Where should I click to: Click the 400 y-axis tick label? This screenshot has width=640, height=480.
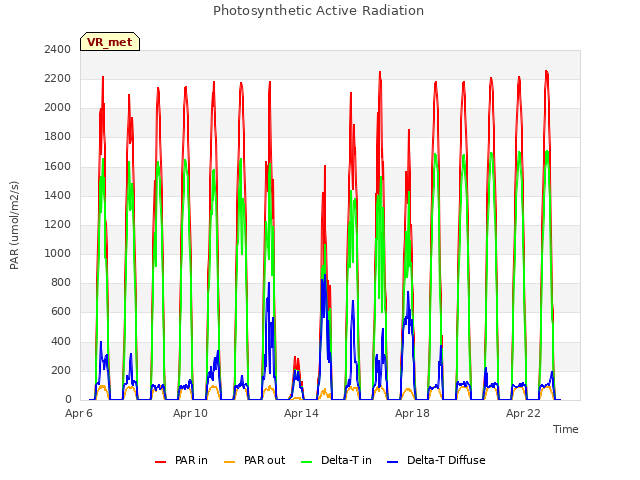tap(61, 342)
